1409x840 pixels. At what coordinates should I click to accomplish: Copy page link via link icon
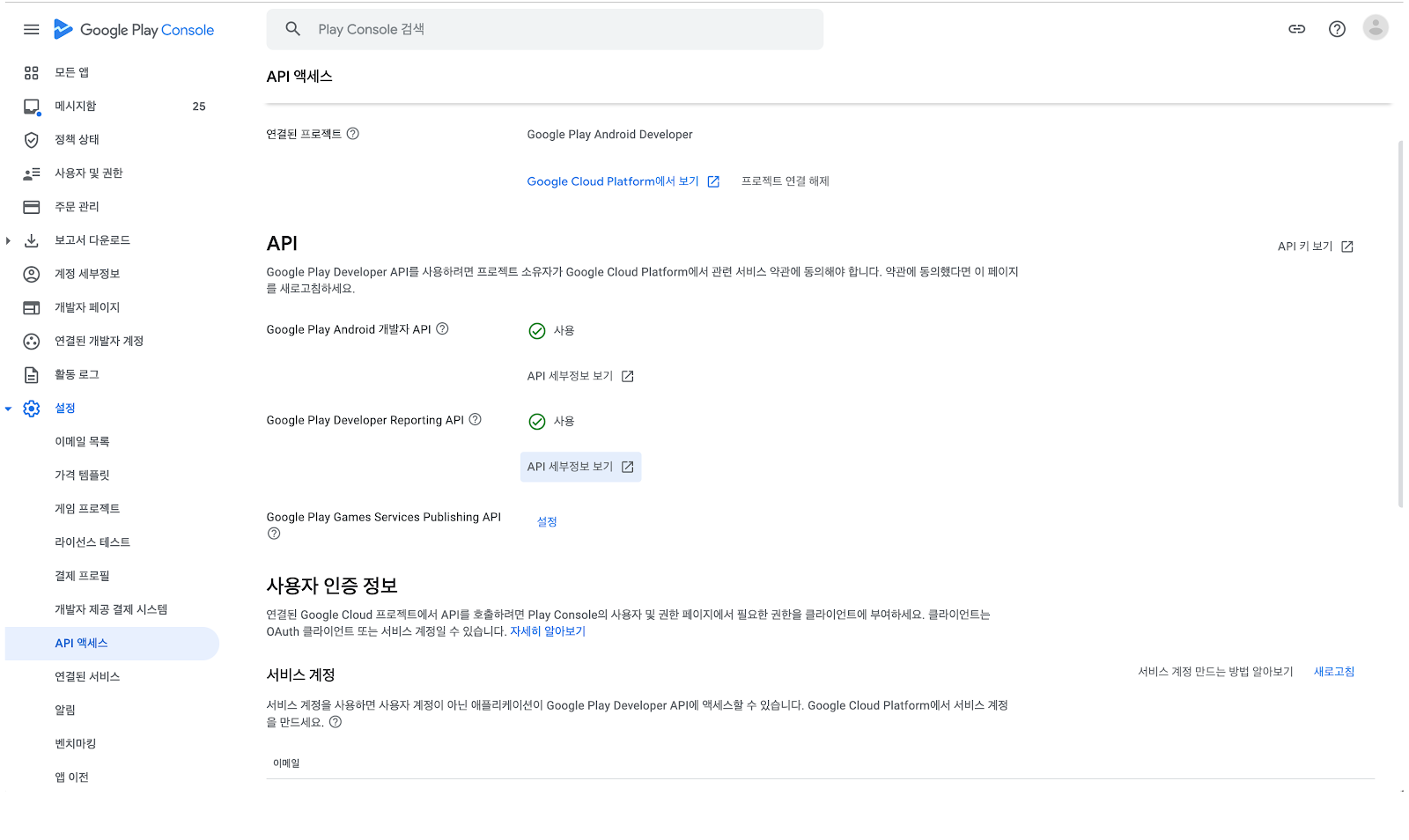(1296, 29)
